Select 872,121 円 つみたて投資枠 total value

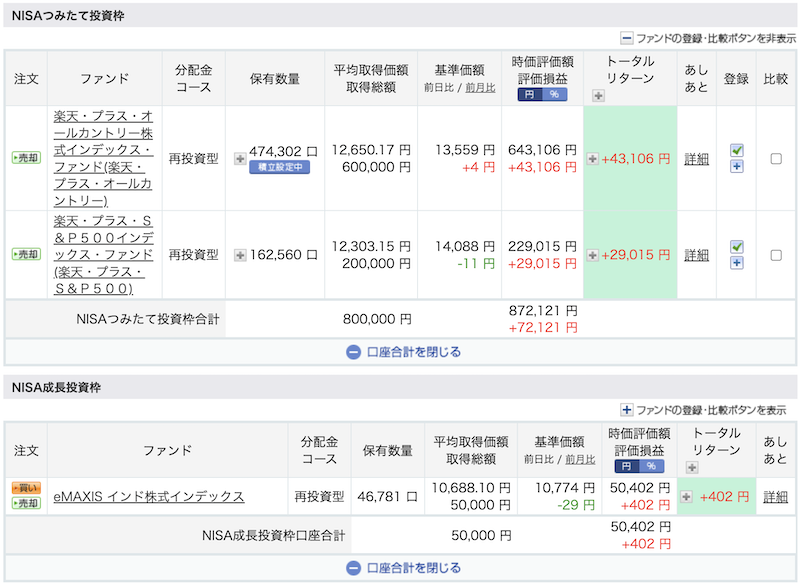(x=543, y=311)
